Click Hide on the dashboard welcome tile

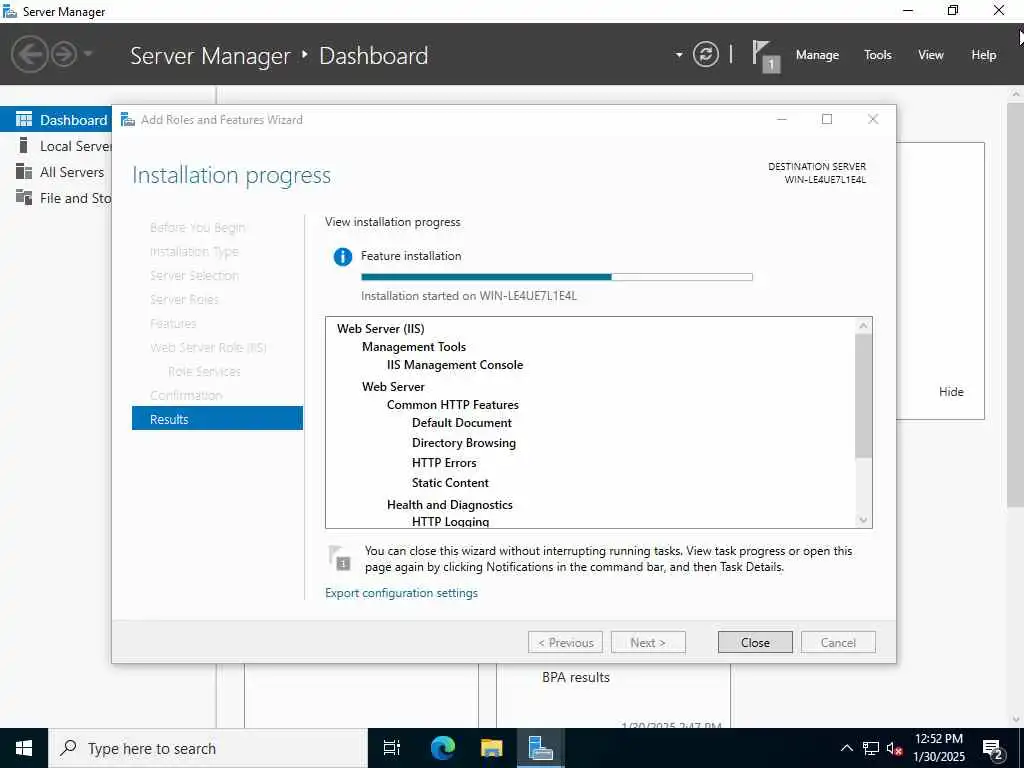951,392
